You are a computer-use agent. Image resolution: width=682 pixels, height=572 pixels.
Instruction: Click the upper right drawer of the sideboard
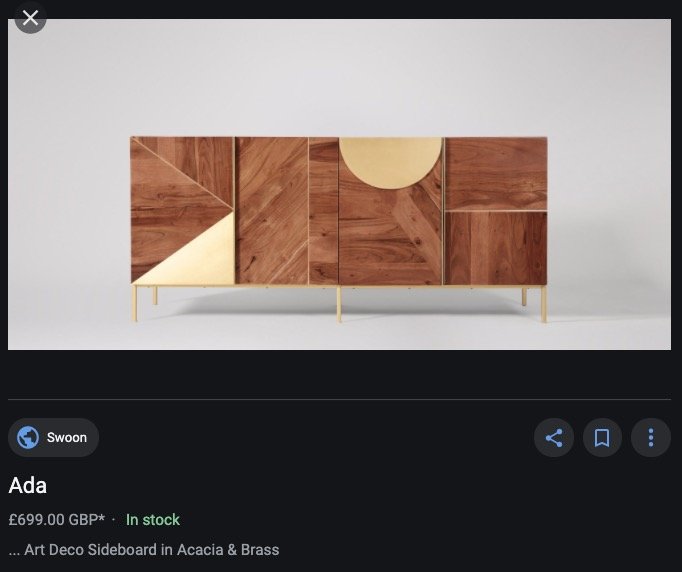pyautogui.click(x=496, y=174)
